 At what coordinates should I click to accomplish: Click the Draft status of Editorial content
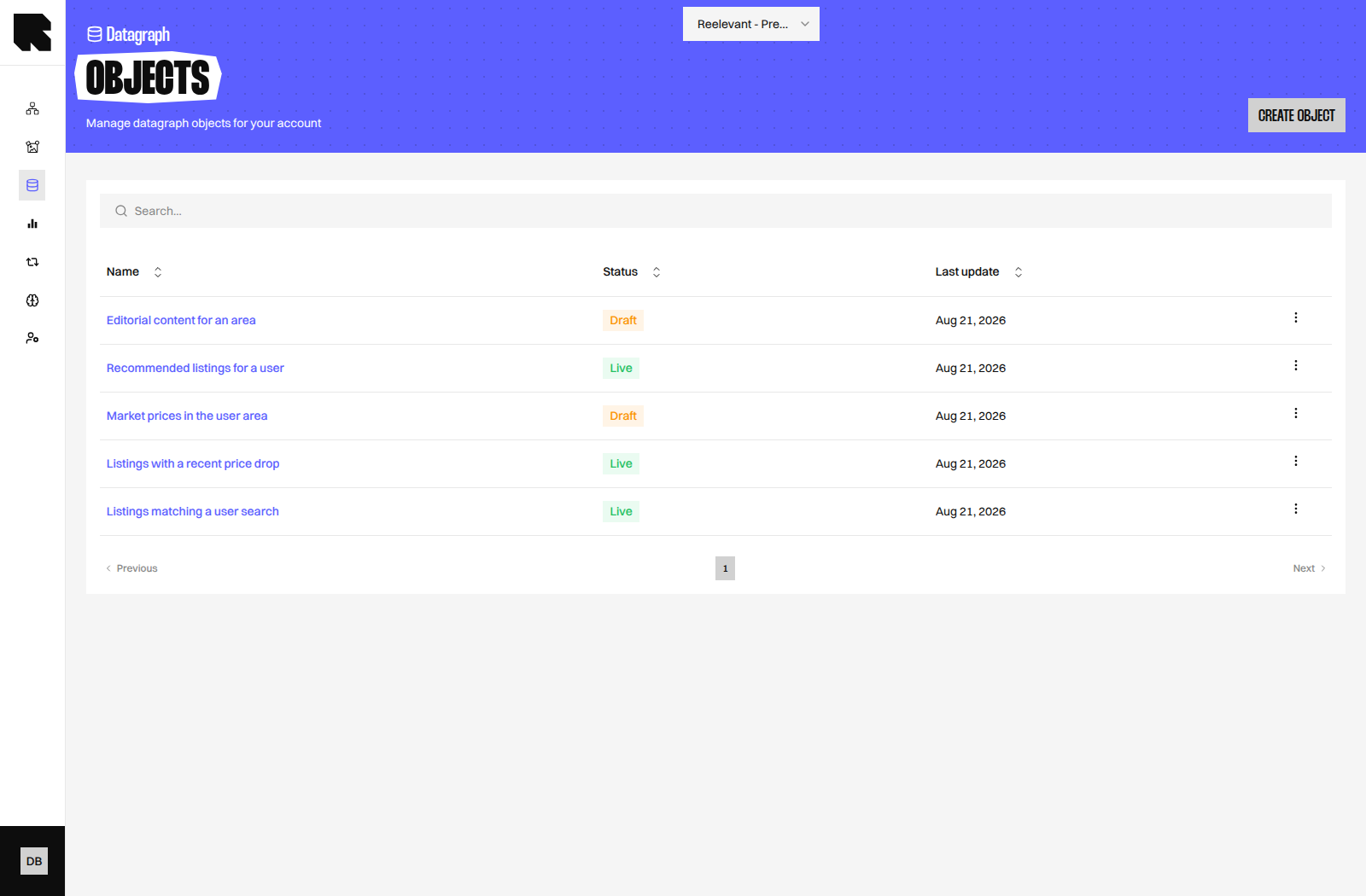[623, 320]
